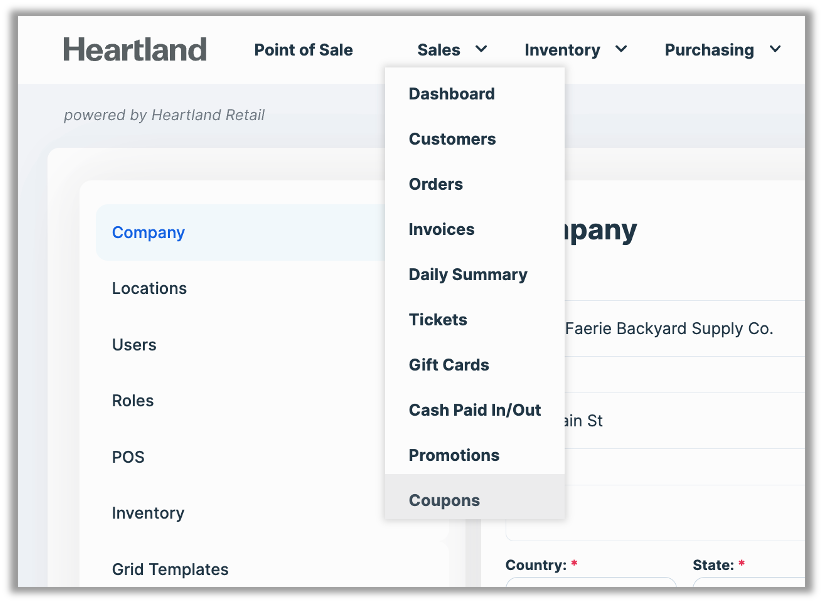
Task: Expand the Purchasing dropdown menu
Action: coord(722,50)
